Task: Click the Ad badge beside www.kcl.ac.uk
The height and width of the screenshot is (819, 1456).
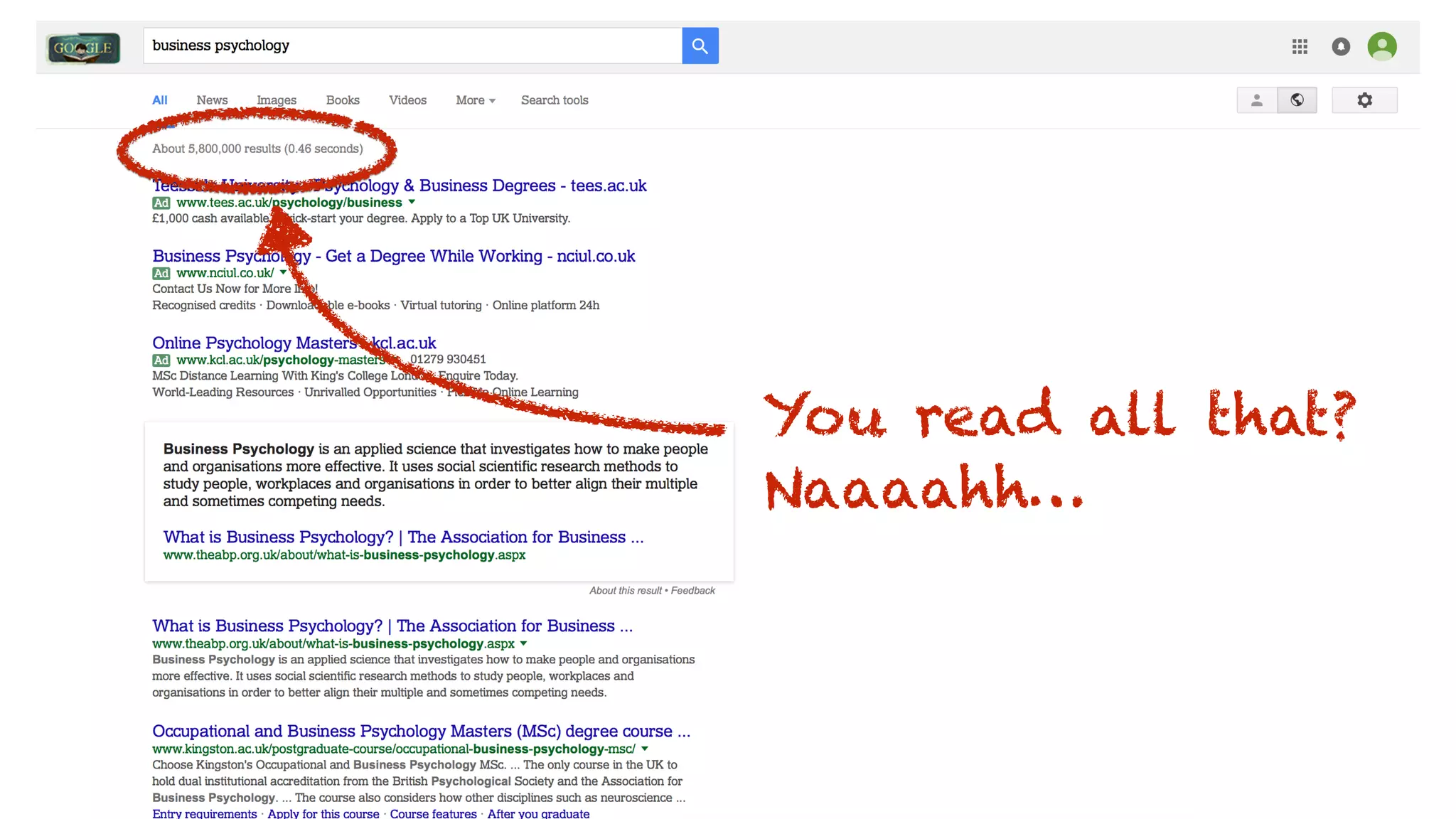Action: tap(161, 360)
